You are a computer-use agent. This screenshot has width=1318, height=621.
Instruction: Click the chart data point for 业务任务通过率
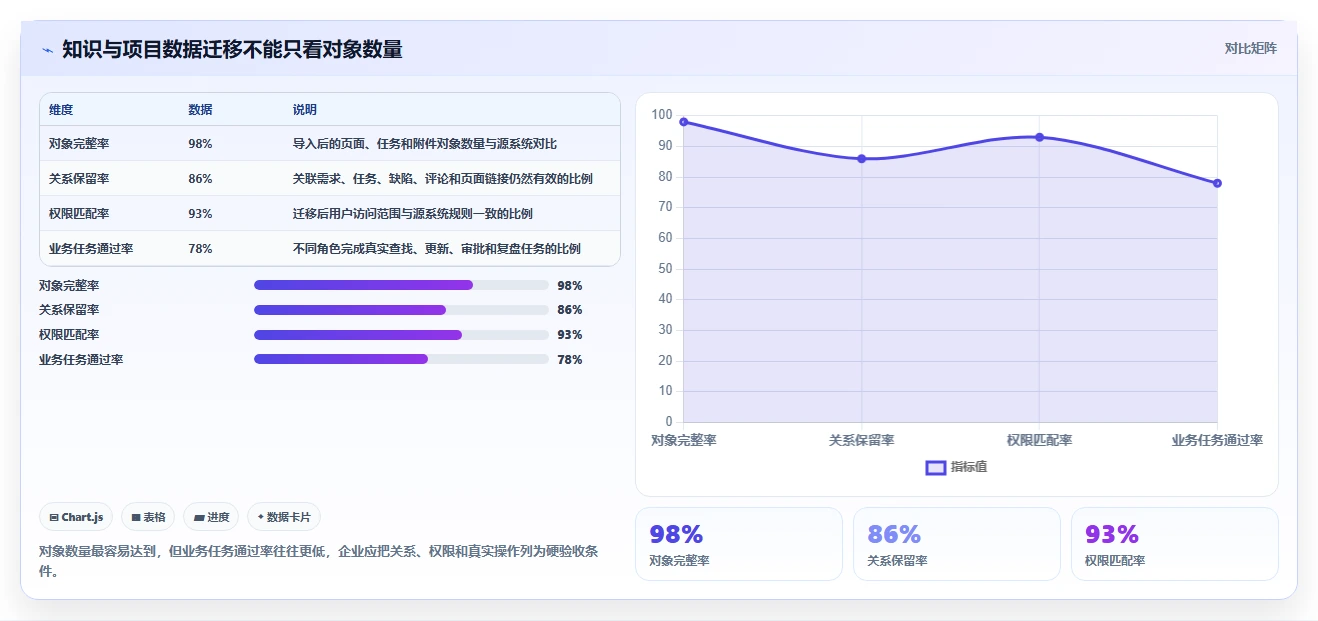(1217, 183)
